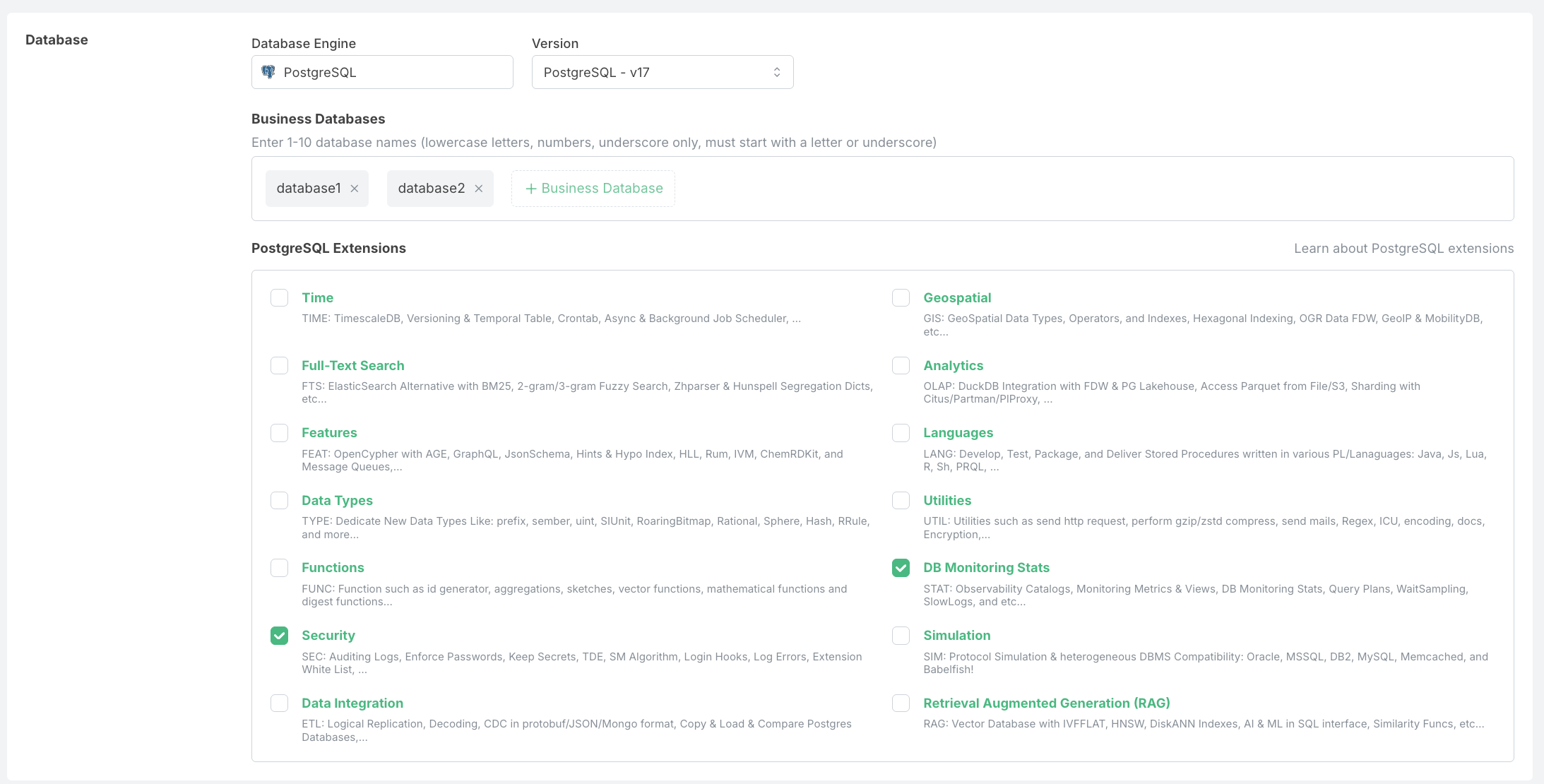Viewport: 1544px width, 784px height.
Task: Click the 'LANG: Develop, Test, Package' description
Action: [1205, 461]
